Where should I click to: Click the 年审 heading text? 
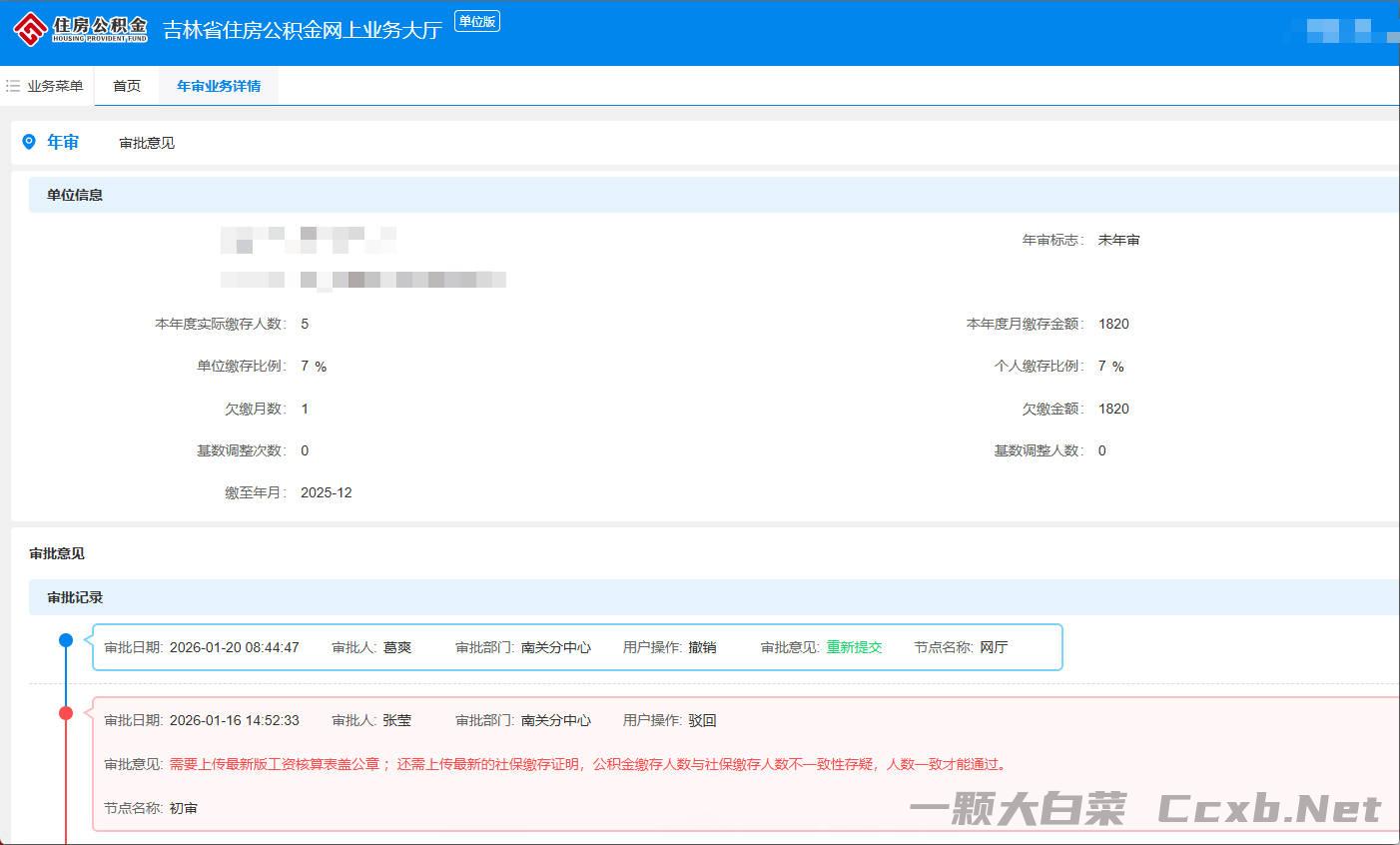(63, 142)
